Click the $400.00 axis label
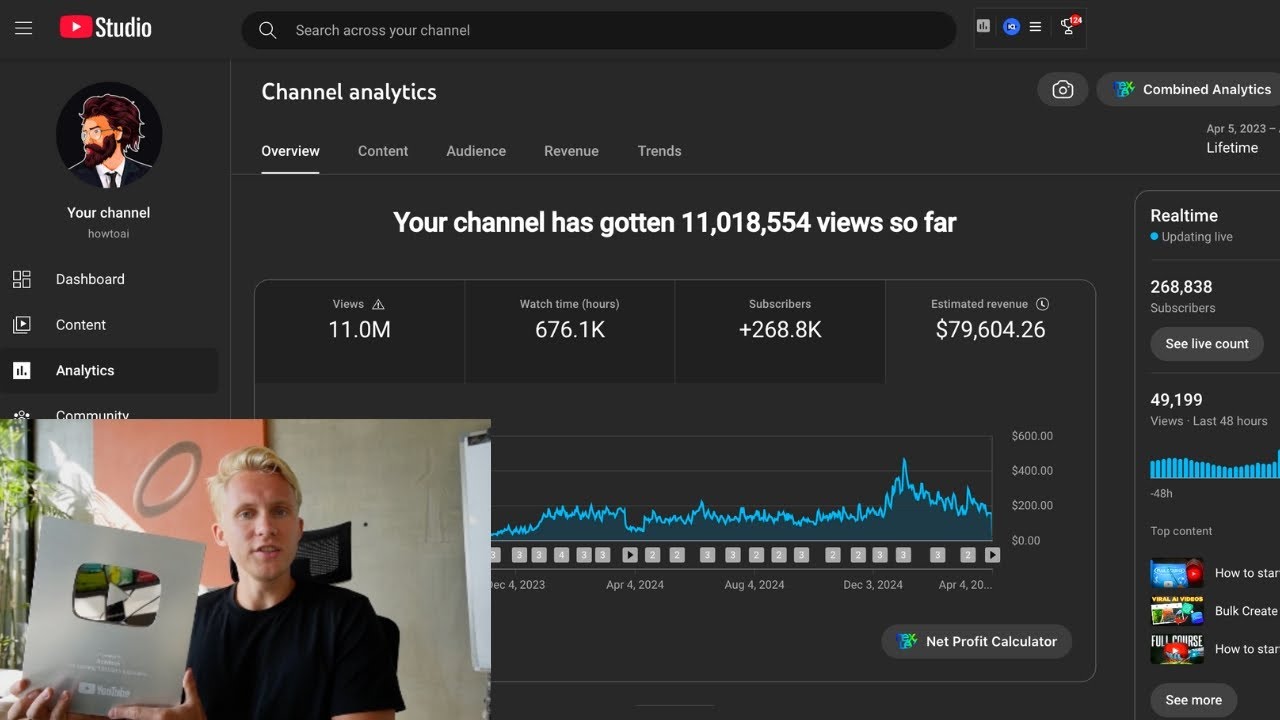Image resolution: width=1280 pixels, height=720 pixels. tap(1032, 470)
